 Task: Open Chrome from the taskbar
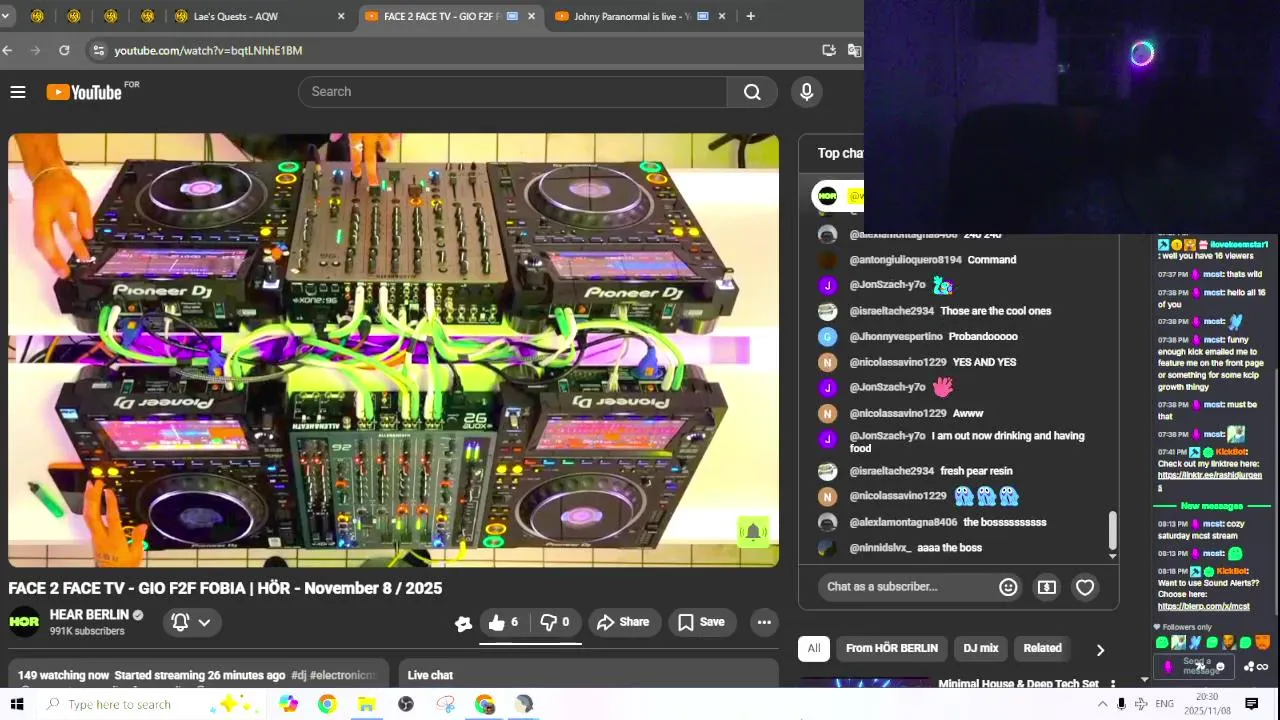pos(327,704)
